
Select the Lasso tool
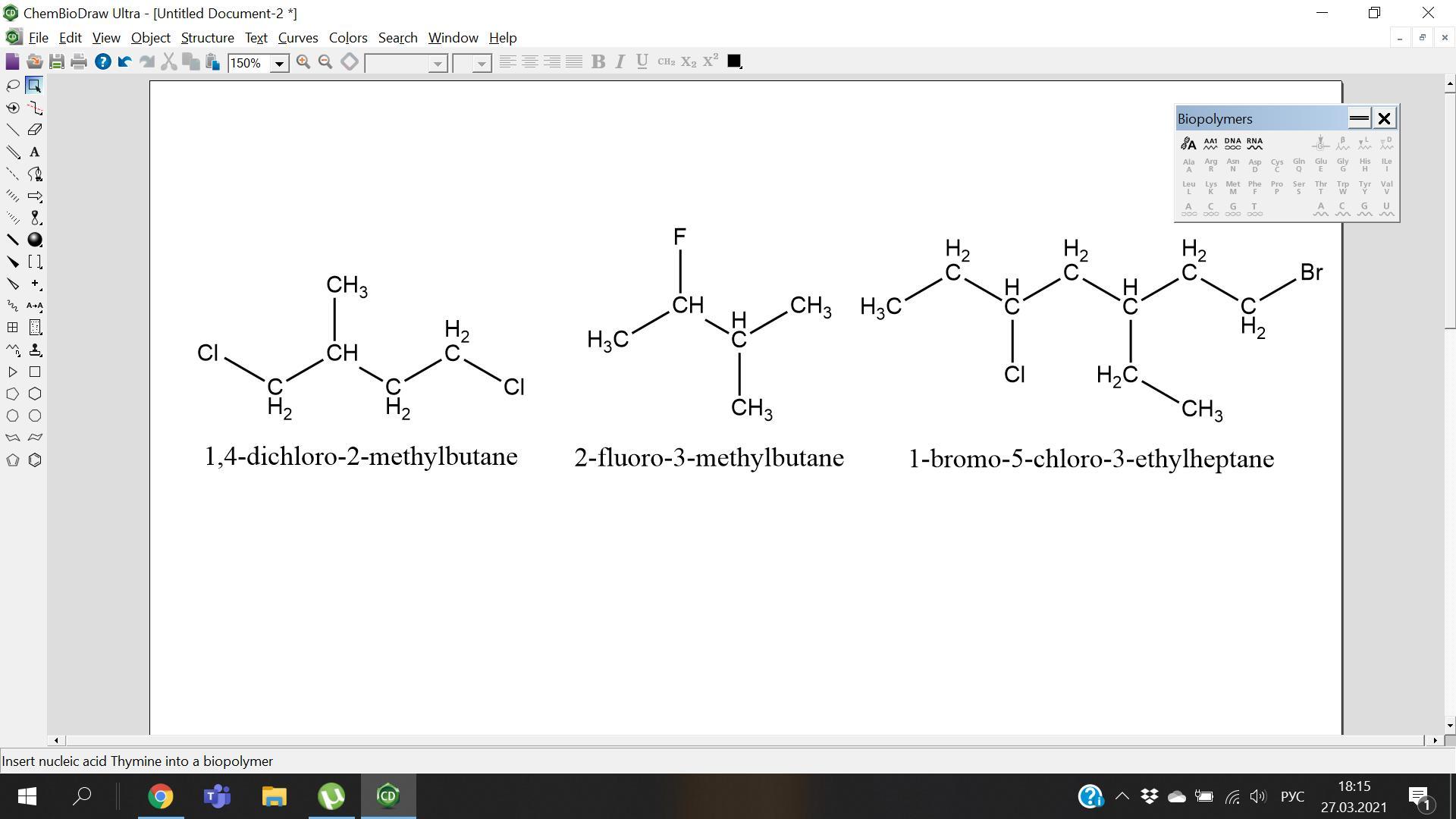[13, 86]
